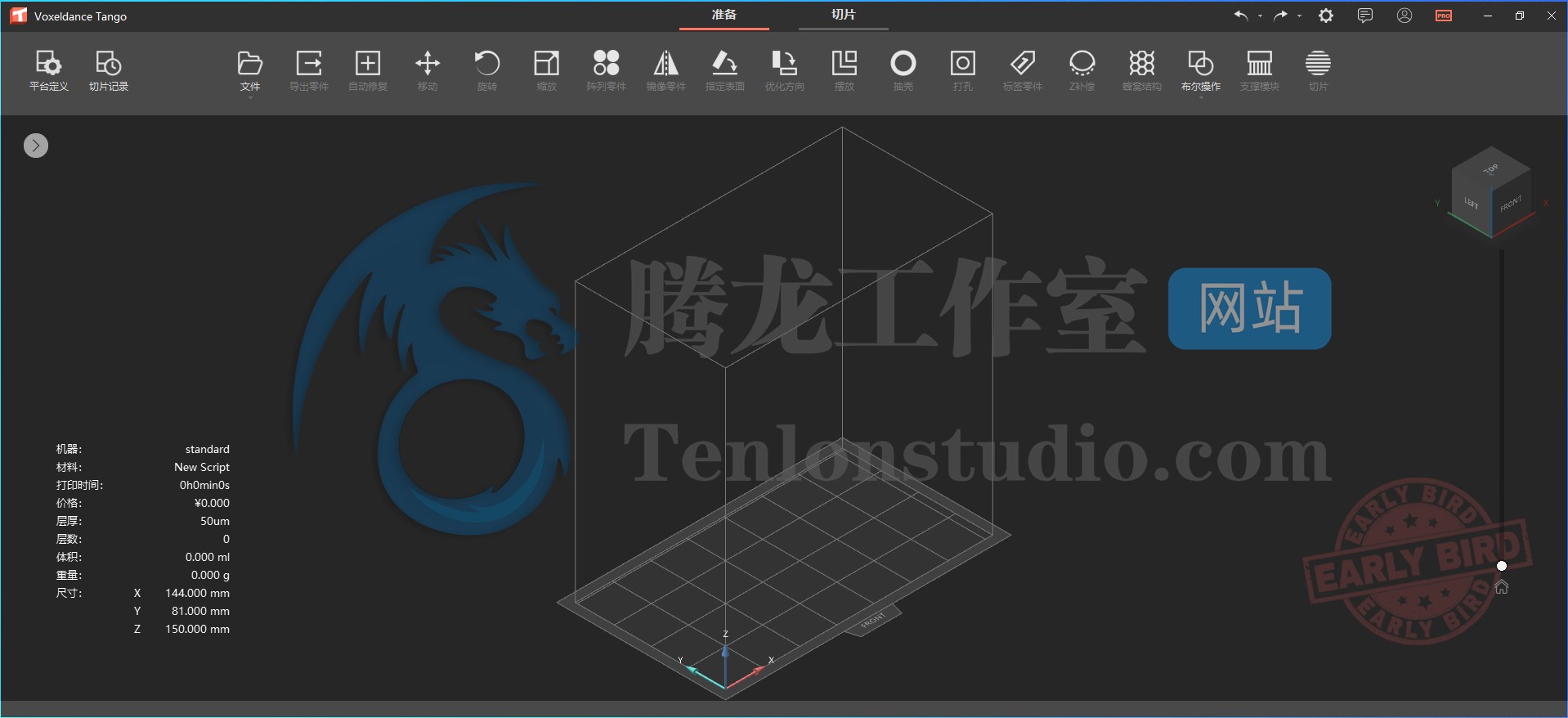Click the redo arrow icon
The height and width of the screenshot is (718, 1568).
[x=1280, y=16]
